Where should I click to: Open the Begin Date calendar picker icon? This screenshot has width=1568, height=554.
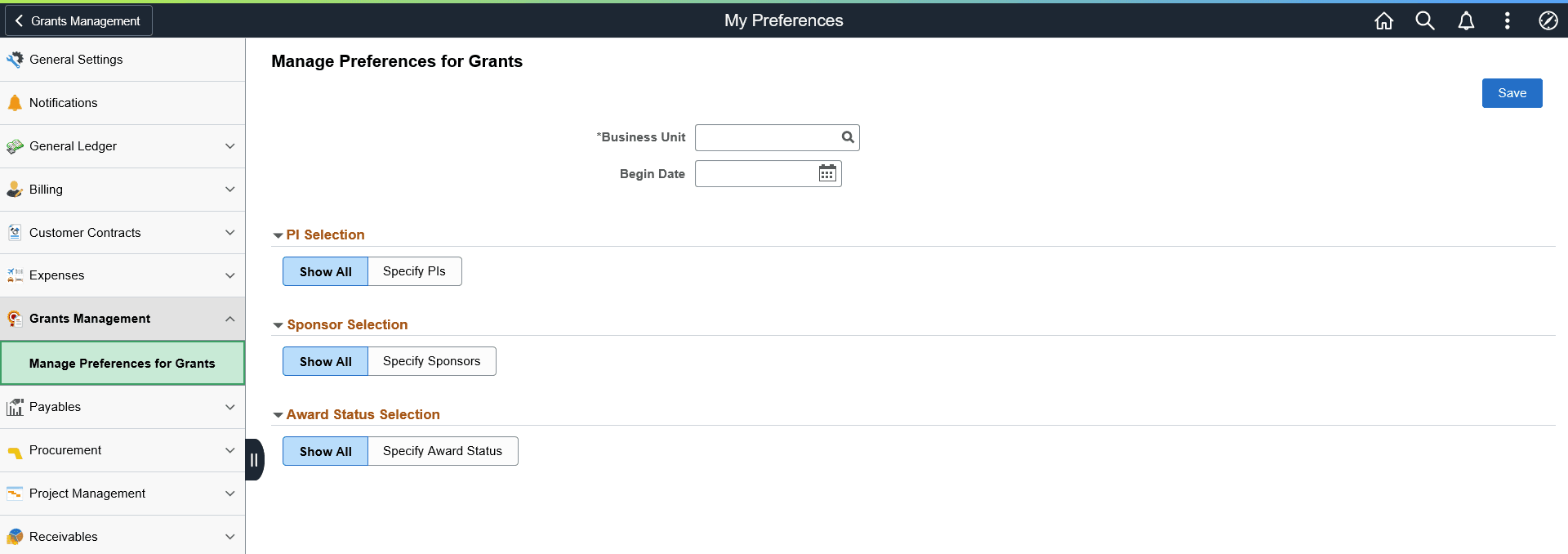point(827,173)
